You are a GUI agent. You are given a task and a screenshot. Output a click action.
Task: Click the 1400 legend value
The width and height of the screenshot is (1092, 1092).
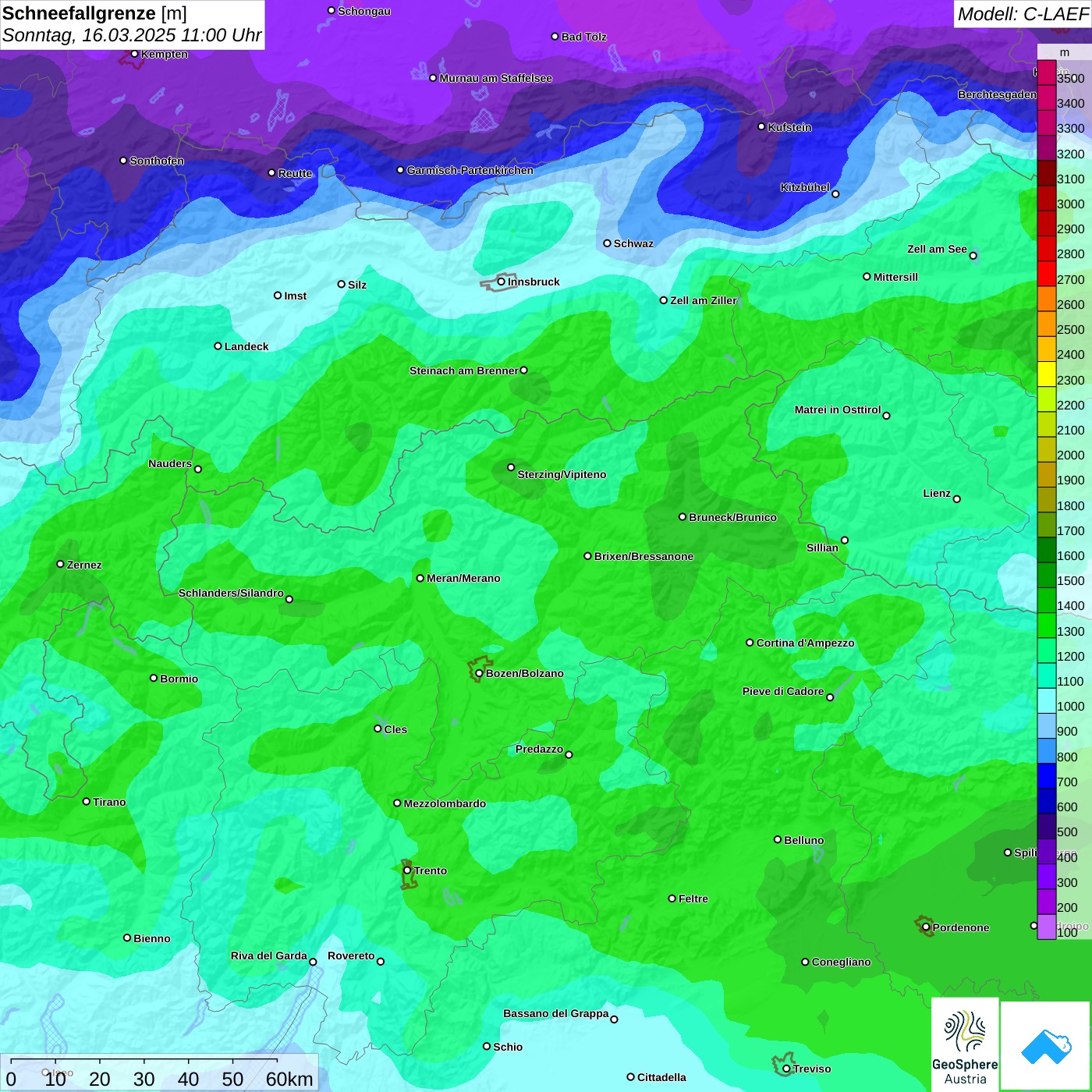coord(1070,606)
